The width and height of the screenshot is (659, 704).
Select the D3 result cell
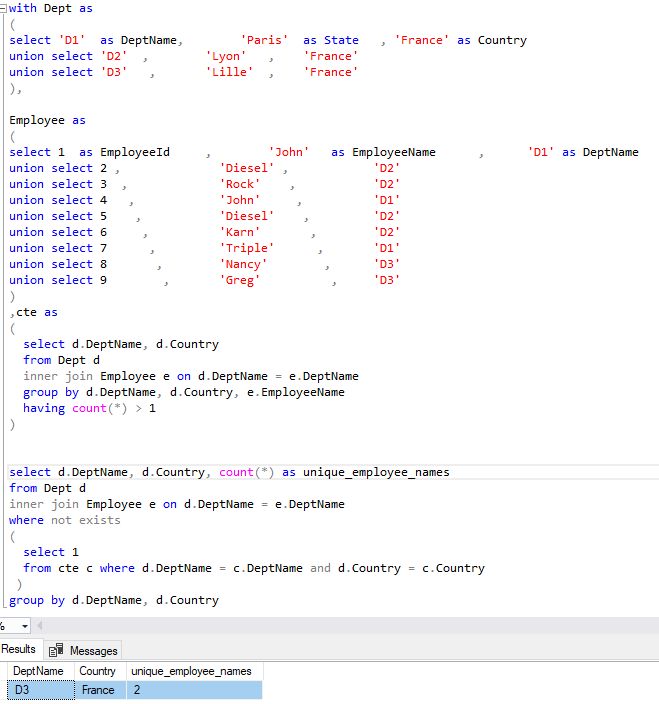click(41, 690)
